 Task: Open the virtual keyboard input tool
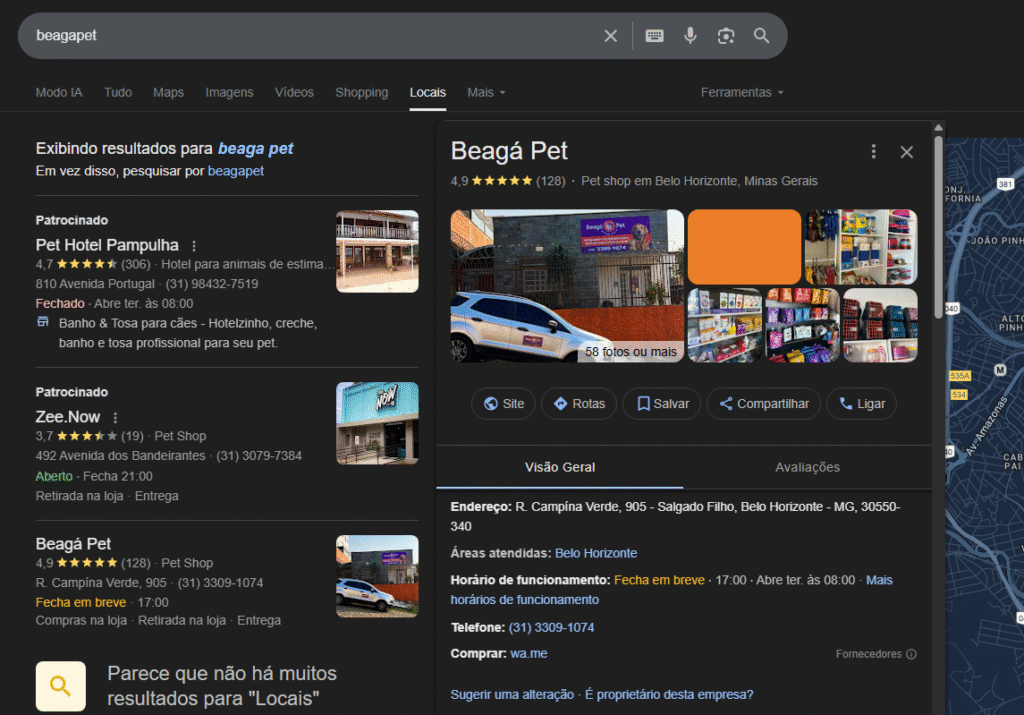[654, 36]
